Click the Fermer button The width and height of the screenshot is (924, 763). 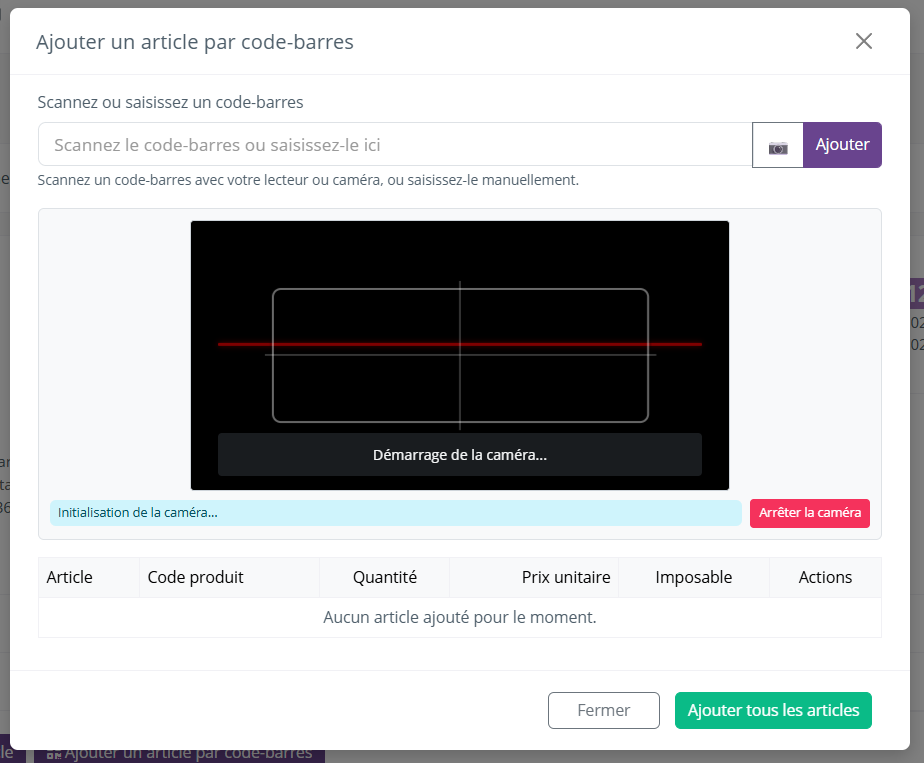click(x=603, y=710)
